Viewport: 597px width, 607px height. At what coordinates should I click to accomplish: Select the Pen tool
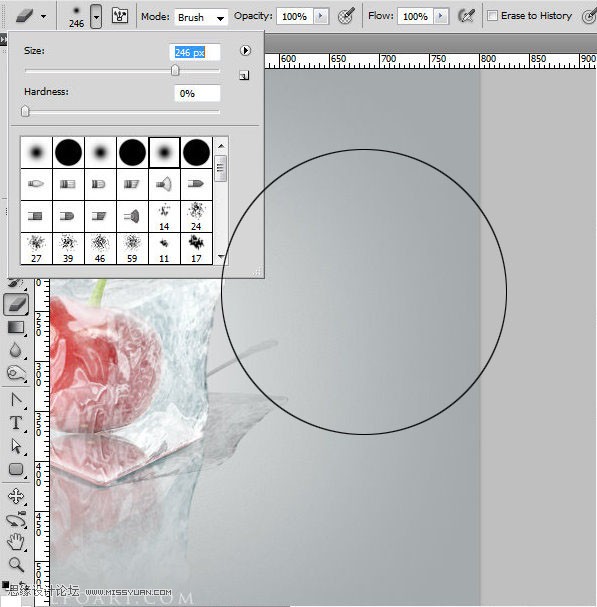pyautogui.click(x=16, y=400)
